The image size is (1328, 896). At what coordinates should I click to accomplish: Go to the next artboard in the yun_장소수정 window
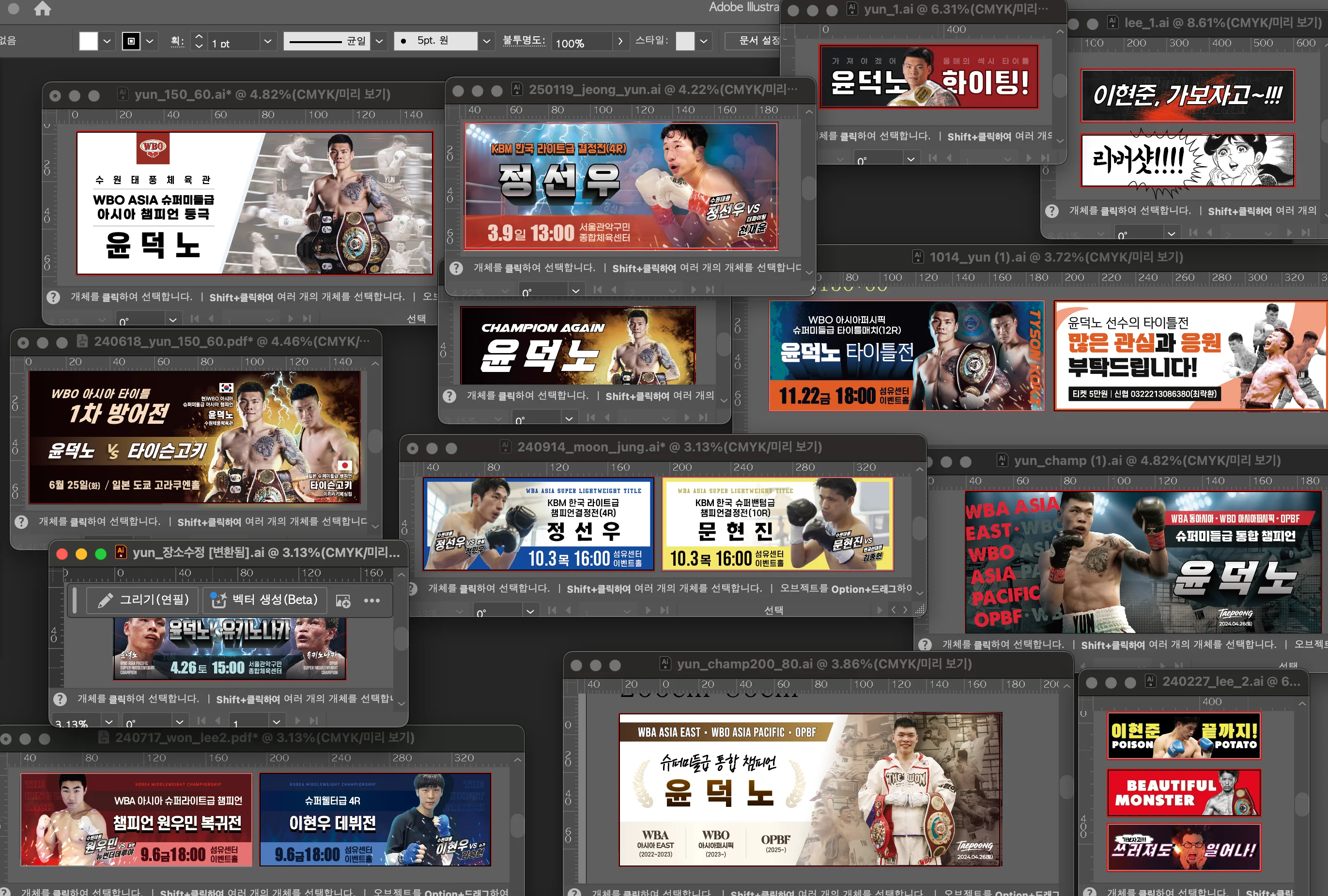pos(298,721)
